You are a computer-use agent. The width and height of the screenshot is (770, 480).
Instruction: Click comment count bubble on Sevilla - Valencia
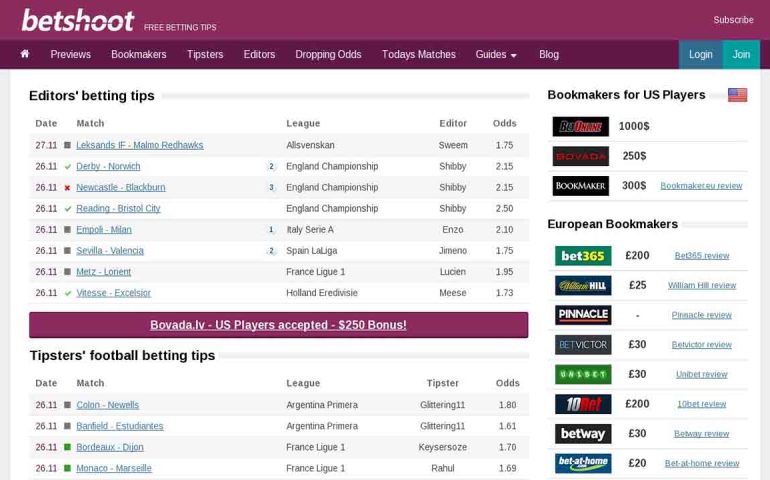(271, 251)
